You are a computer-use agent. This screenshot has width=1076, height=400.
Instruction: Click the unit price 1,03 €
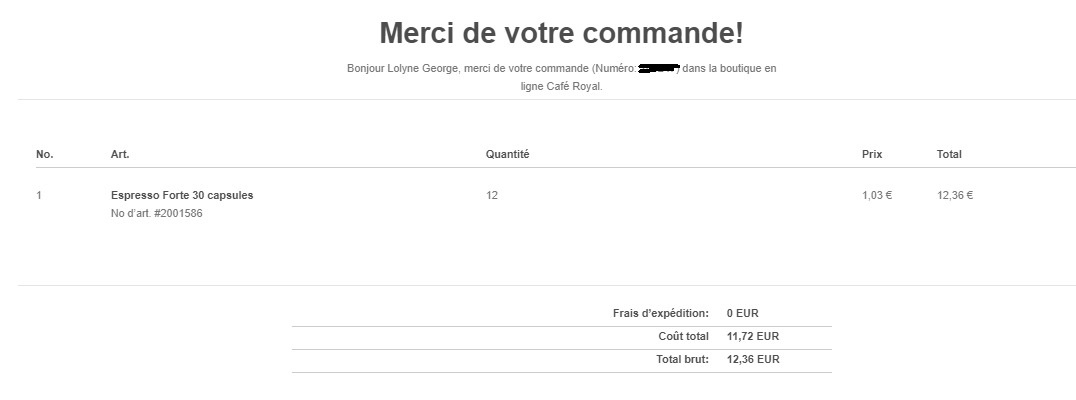coord(877,196)
